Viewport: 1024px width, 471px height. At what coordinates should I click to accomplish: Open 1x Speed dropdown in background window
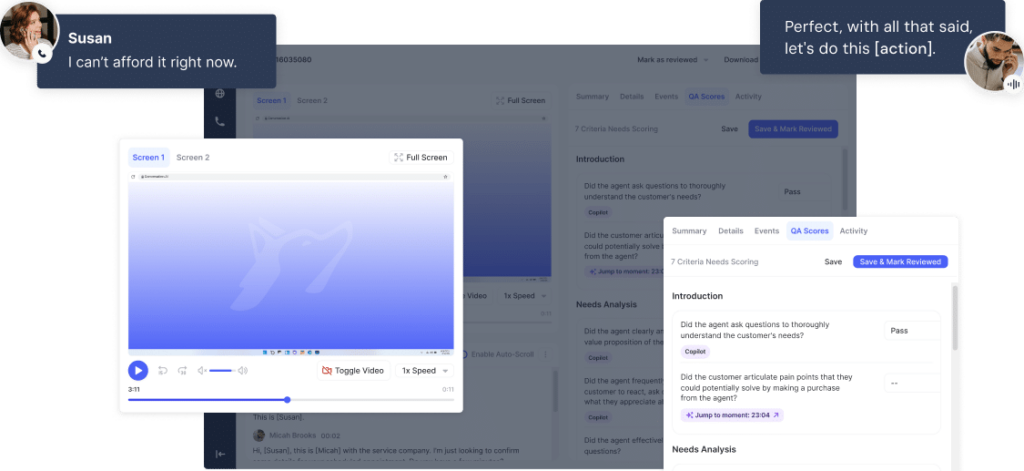click(x=524, y=296)
